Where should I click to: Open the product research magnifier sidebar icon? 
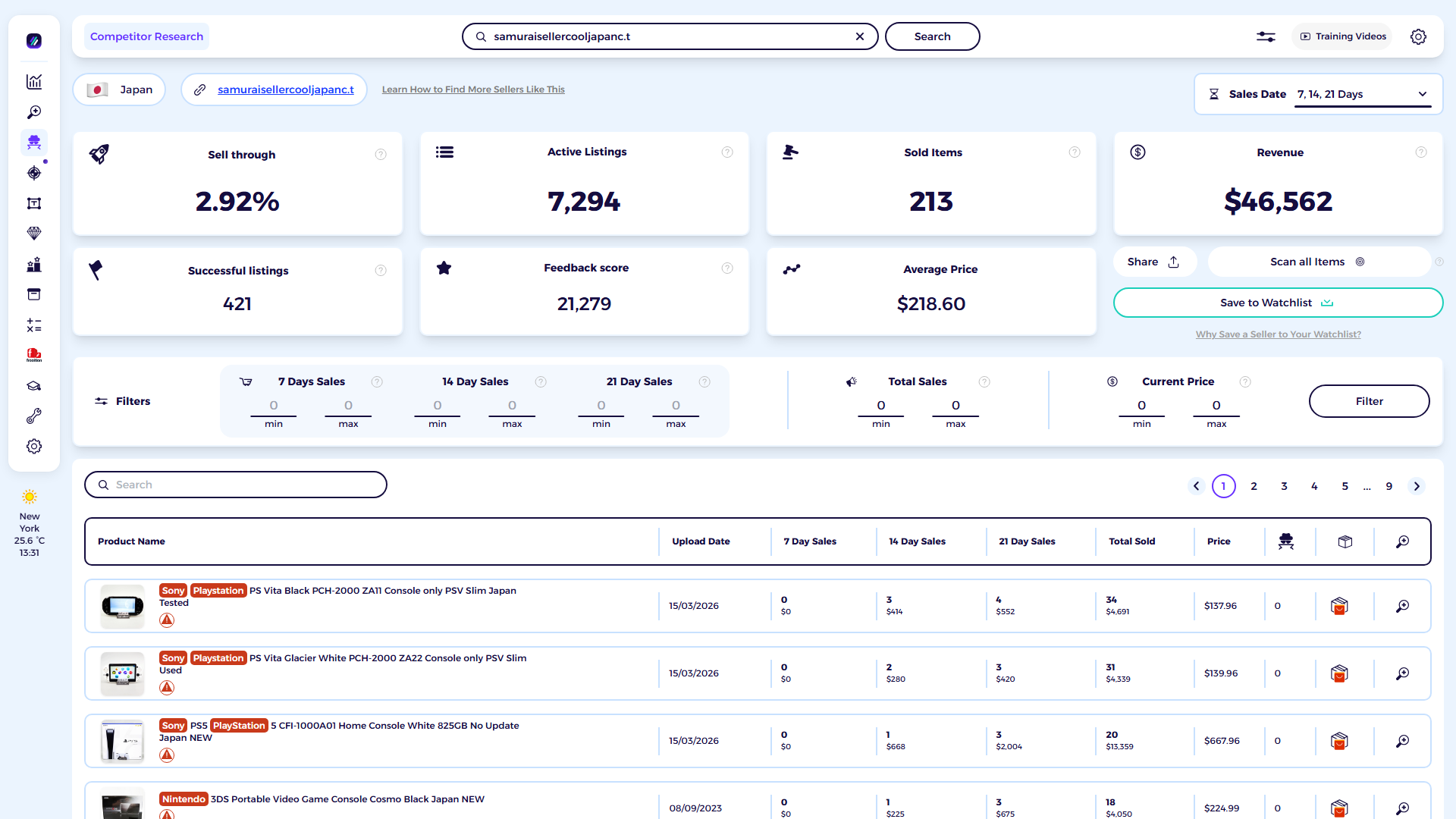pos(34,112)
